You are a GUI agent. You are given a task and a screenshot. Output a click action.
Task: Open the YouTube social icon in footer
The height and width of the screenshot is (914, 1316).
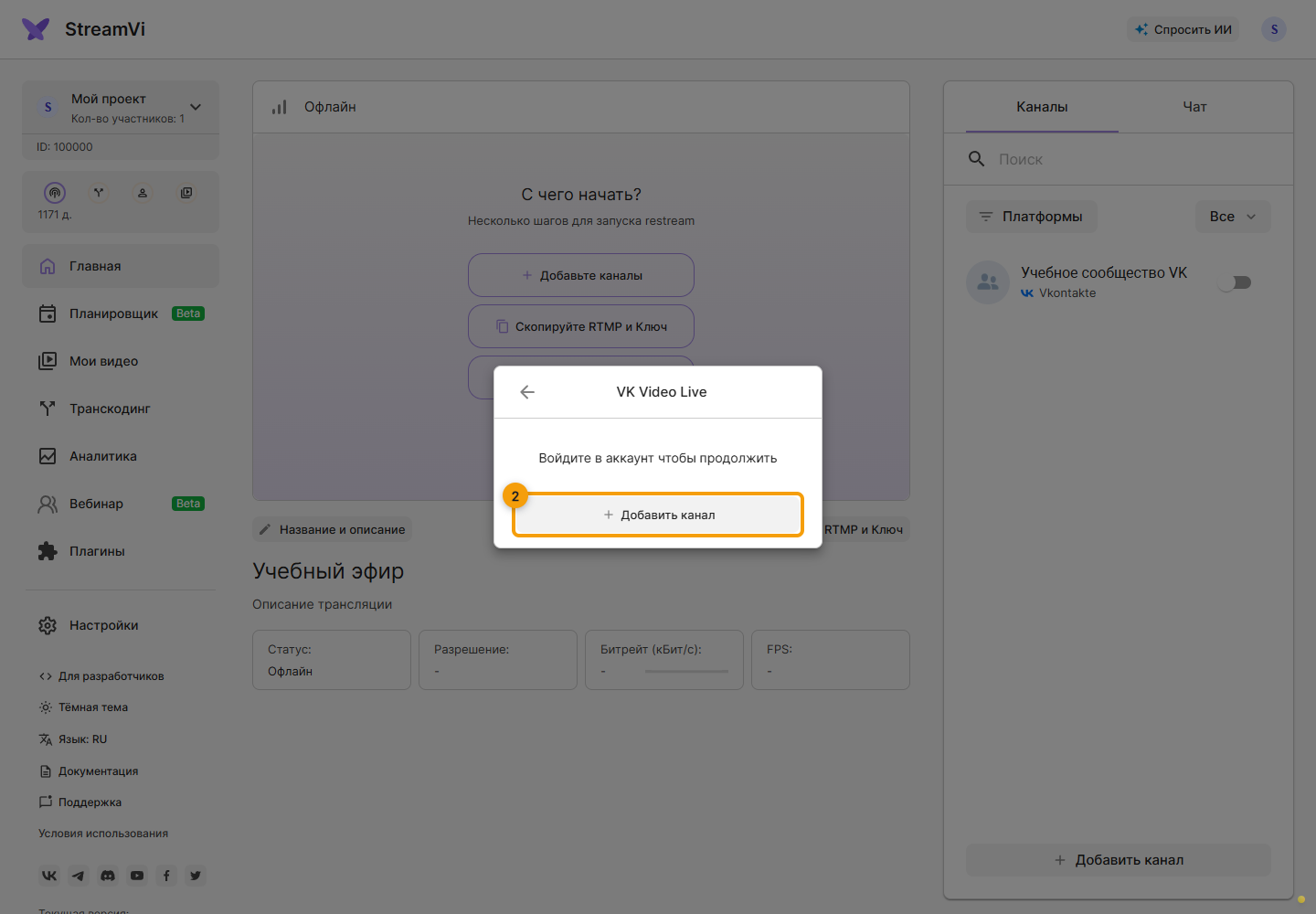tap(137, 876)
